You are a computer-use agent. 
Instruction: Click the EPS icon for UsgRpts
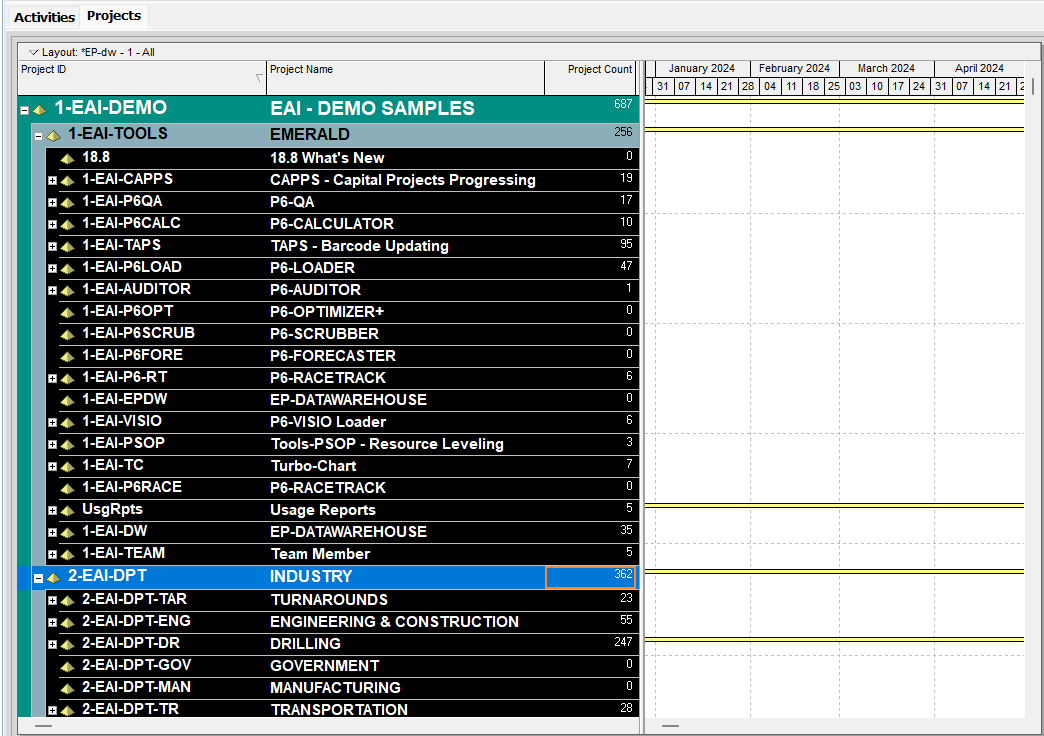click(67, 511)
